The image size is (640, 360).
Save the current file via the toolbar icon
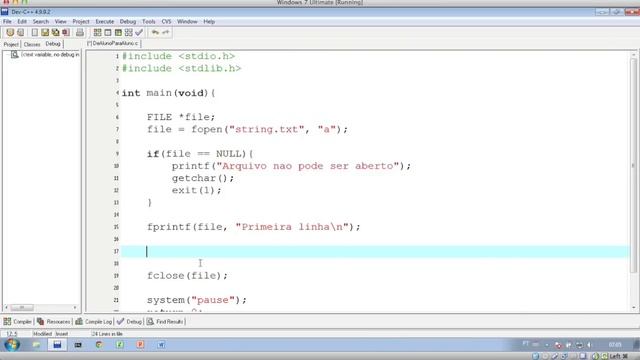45,32
